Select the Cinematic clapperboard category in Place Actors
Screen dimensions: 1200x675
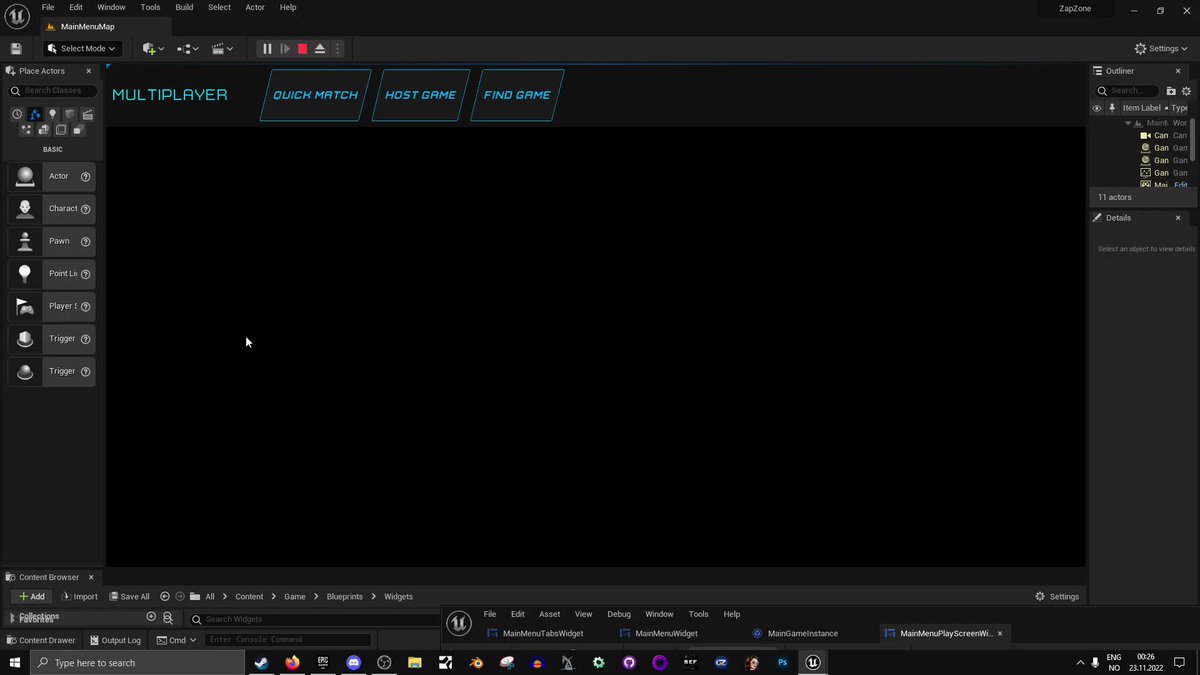87,113
